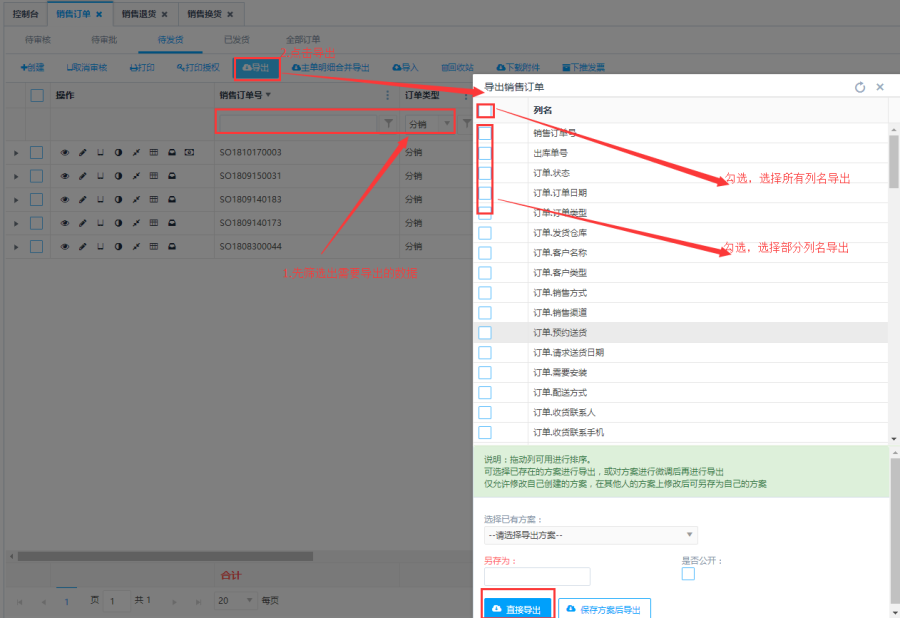Click the table grid icon for order SO1809140183
Viewport: 900px width, 618px height.
[x=153, y=199]
